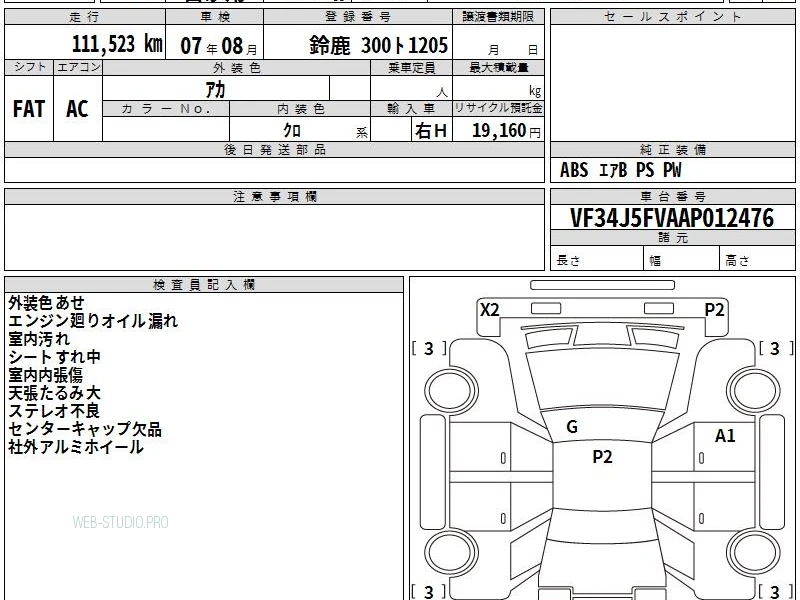Select the FAT shift value
Image resolution: width=800 pixels, height=600 pixels.
(x=29, y=109)
